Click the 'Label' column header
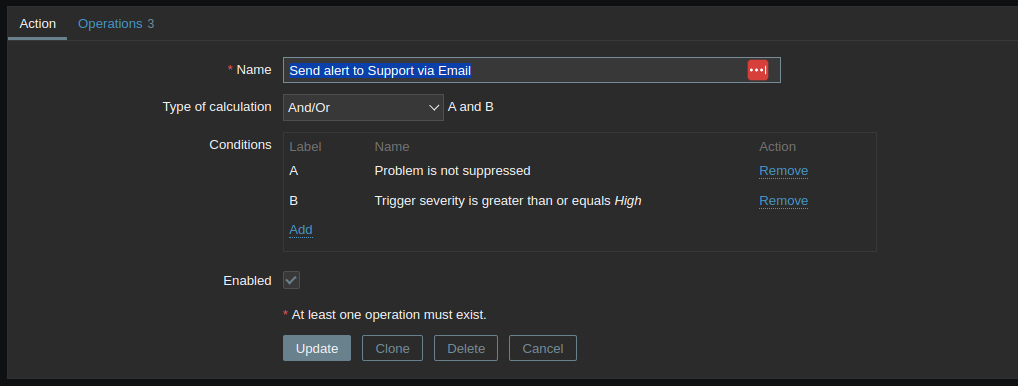 pos(305,147)
